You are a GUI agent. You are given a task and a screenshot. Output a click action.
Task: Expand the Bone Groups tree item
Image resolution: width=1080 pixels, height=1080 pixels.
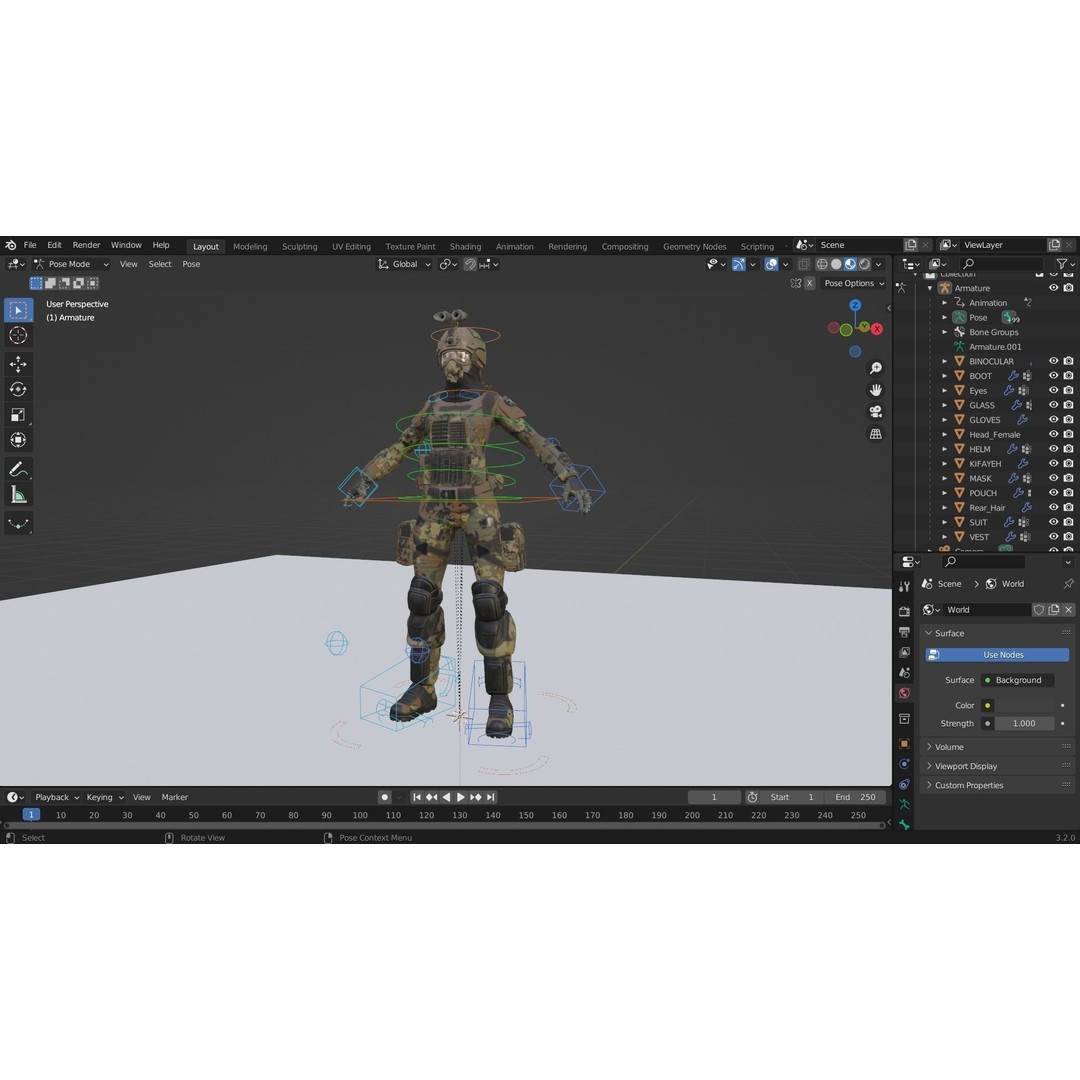(x=945, y=332)
